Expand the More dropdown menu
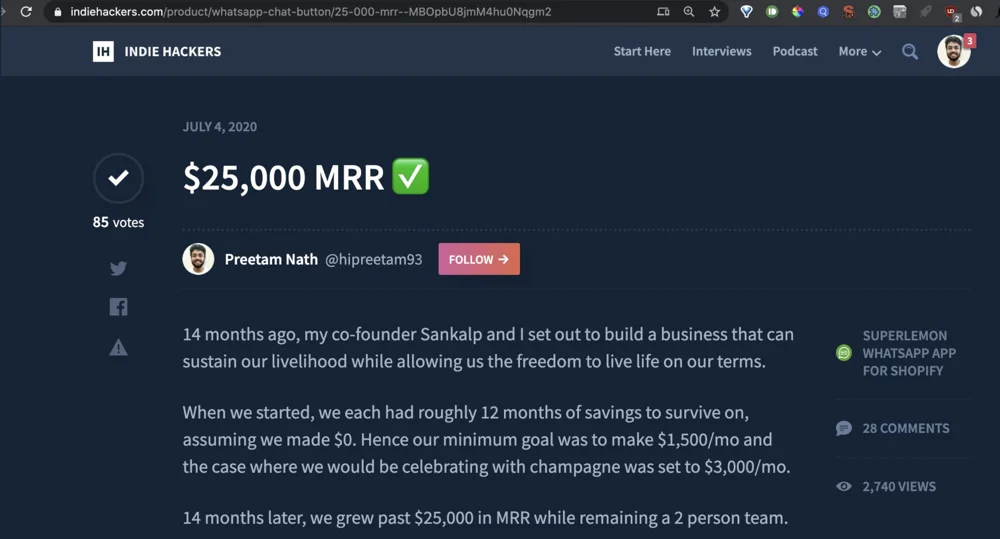 click(859, 52)
